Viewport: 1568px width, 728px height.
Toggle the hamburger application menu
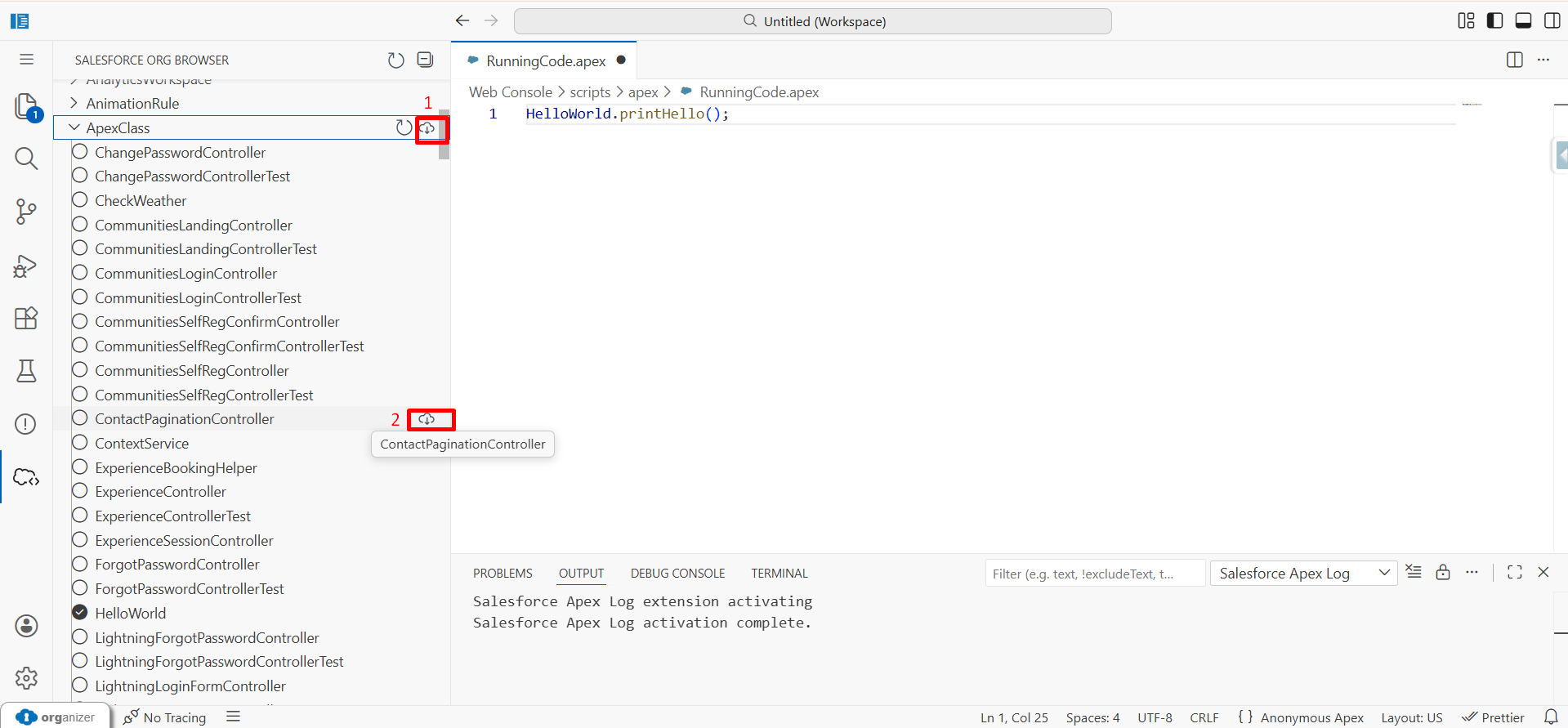(x=26, y=60)
